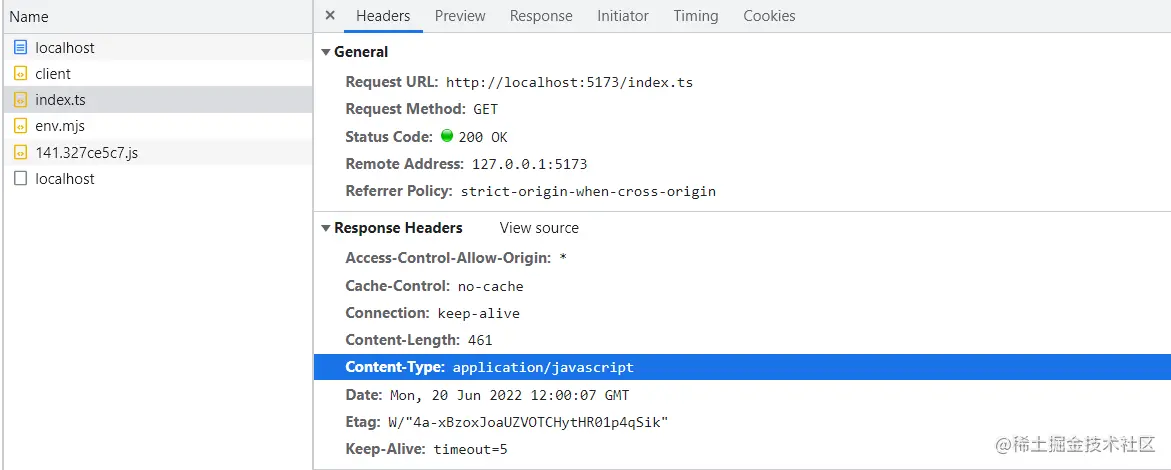Open the Timing tab
The width and height of the screenshot is (1171, 470).
click(696, 16)
